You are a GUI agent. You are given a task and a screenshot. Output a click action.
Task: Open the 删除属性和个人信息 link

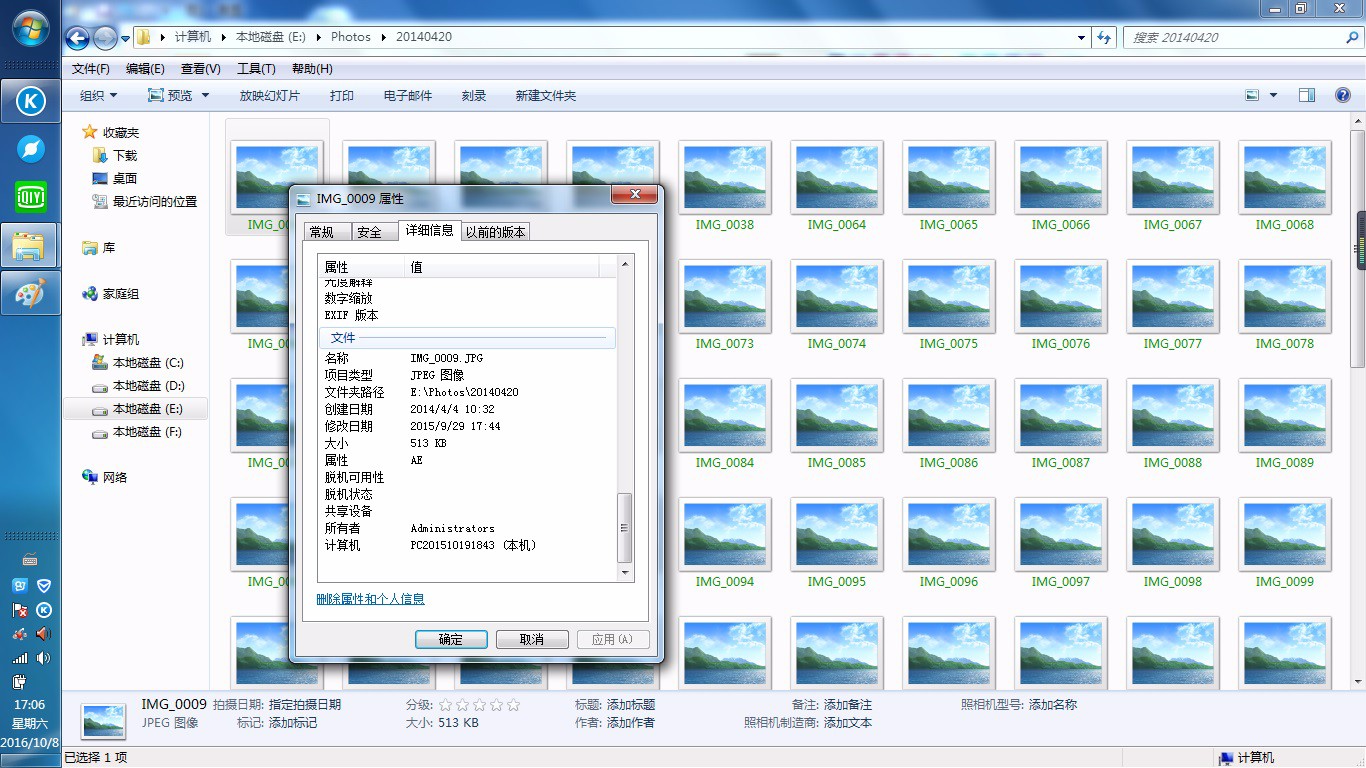tap(371, 598)
